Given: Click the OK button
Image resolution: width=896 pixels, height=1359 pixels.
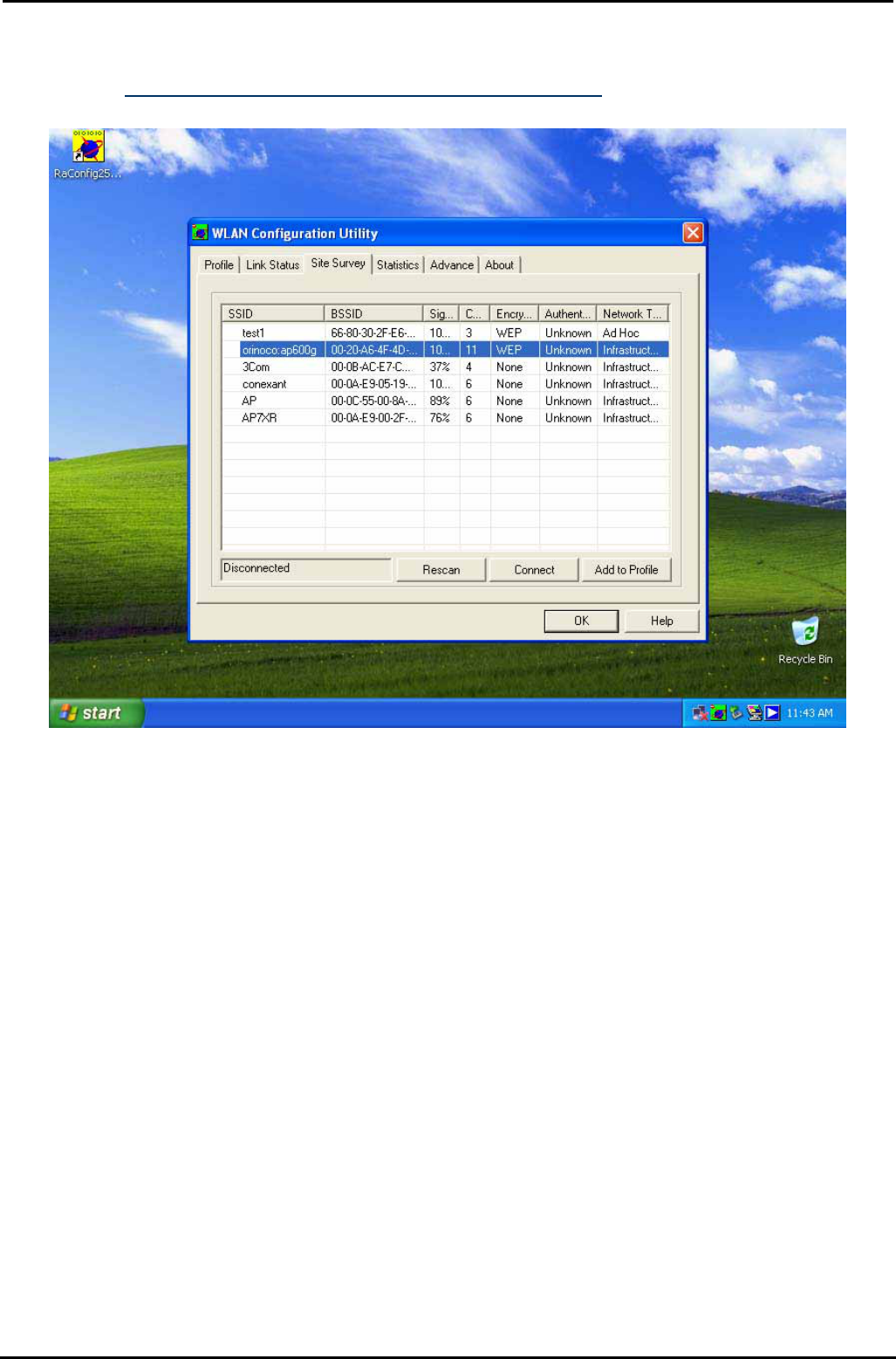Looking at the screenshot, I should 581,621.
